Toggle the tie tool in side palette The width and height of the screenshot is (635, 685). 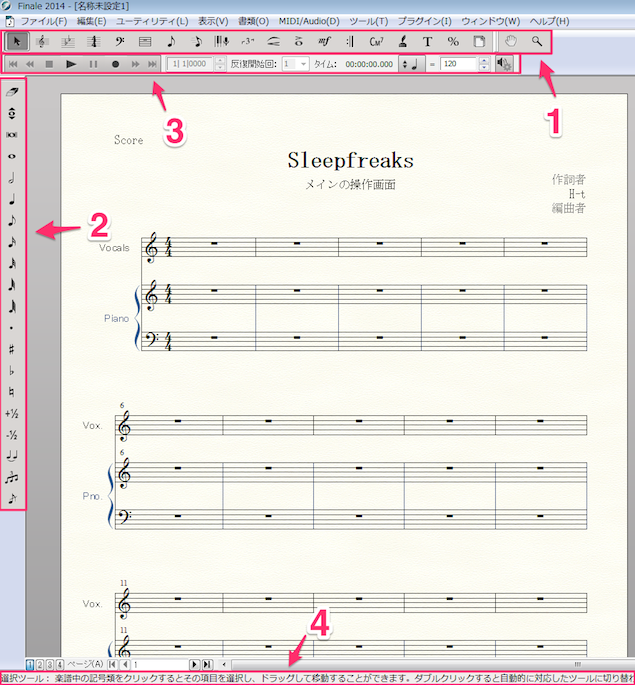pyautogui.click(x=12, y=456)
